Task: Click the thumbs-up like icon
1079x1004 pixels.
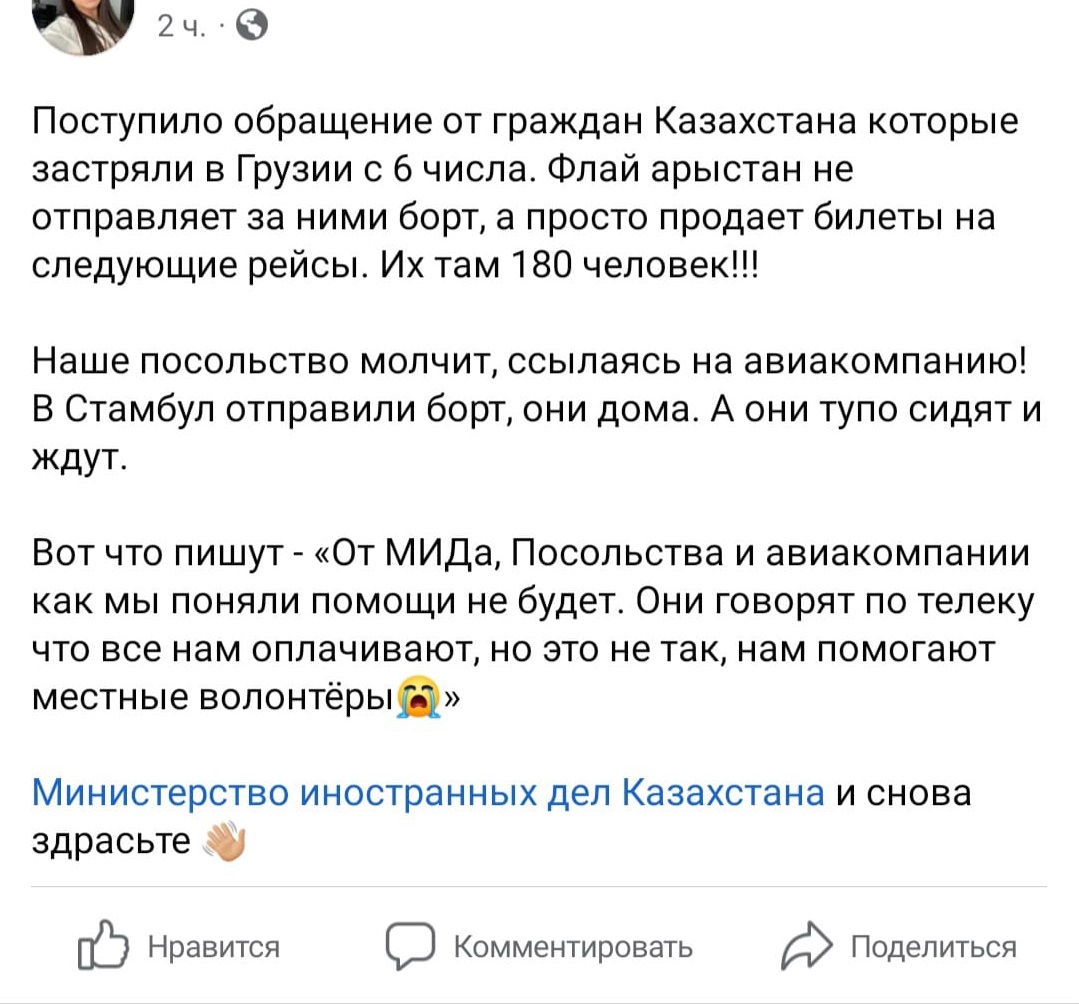Action: 103,946
